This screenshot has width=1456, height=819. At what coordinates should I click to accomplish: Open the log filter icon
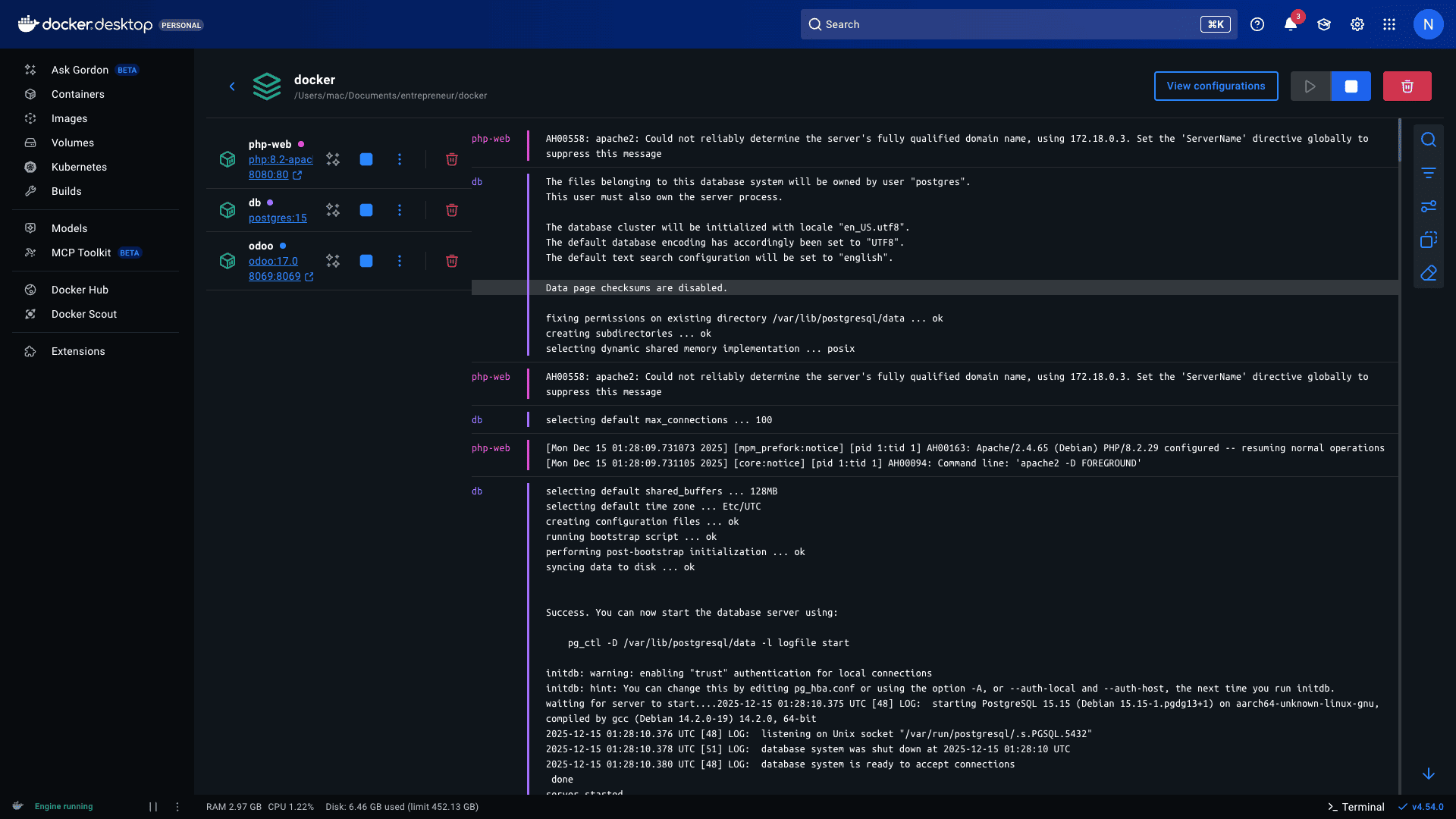pyautogui.click(x=1429, y=173)
